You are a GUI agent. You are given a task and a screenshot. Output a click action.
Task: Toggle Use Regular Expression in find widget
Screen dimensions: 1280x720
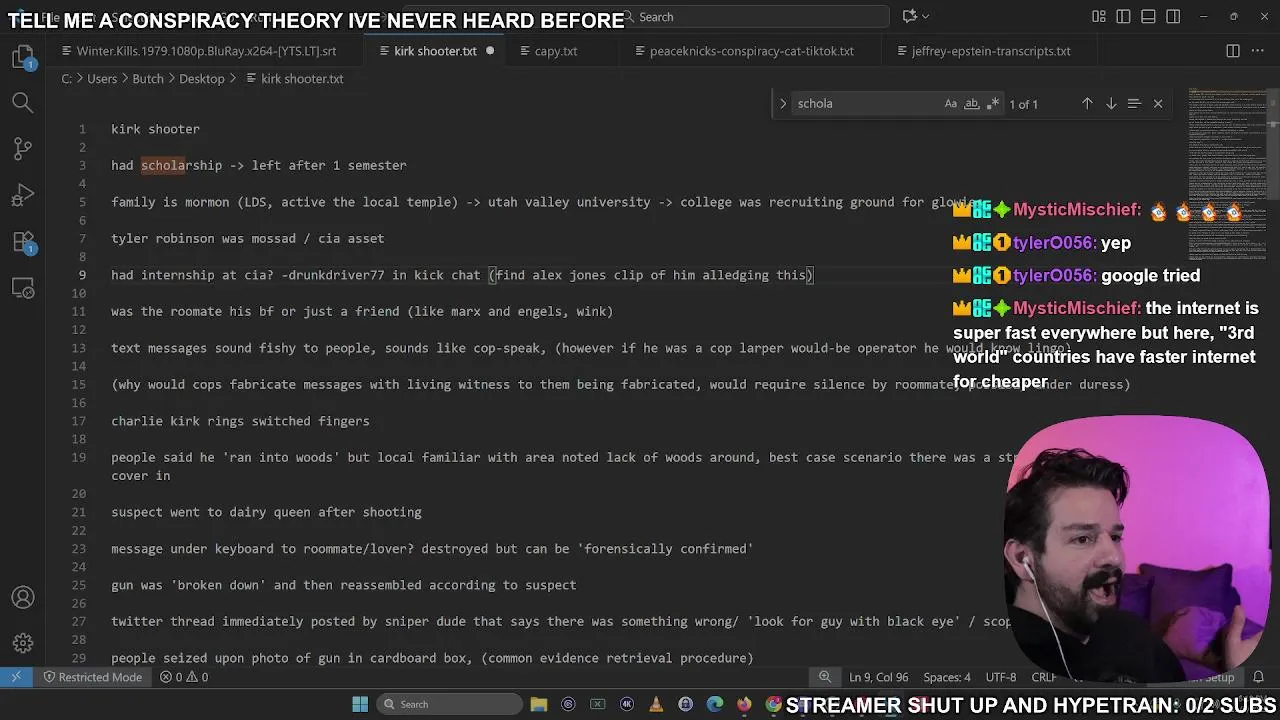coord(992,103)
